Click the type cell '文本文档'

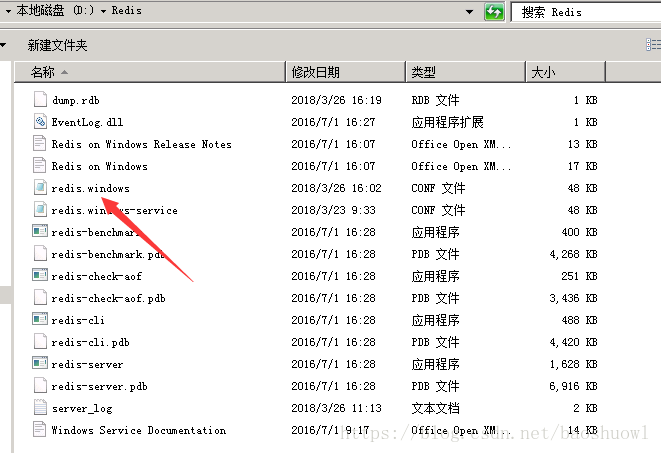tap(435, 408)
